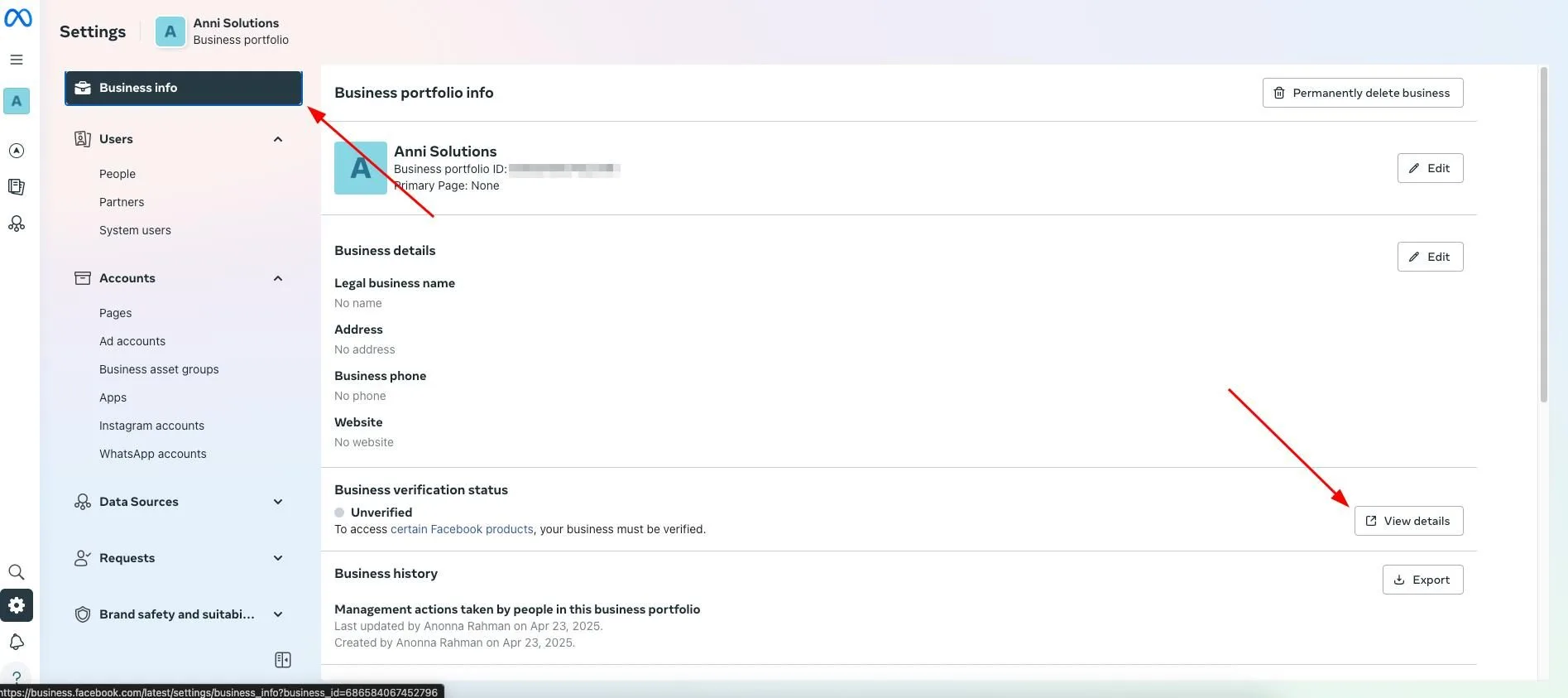Select the Business info menu item
1568x698 pixels.
click(184, 88)
